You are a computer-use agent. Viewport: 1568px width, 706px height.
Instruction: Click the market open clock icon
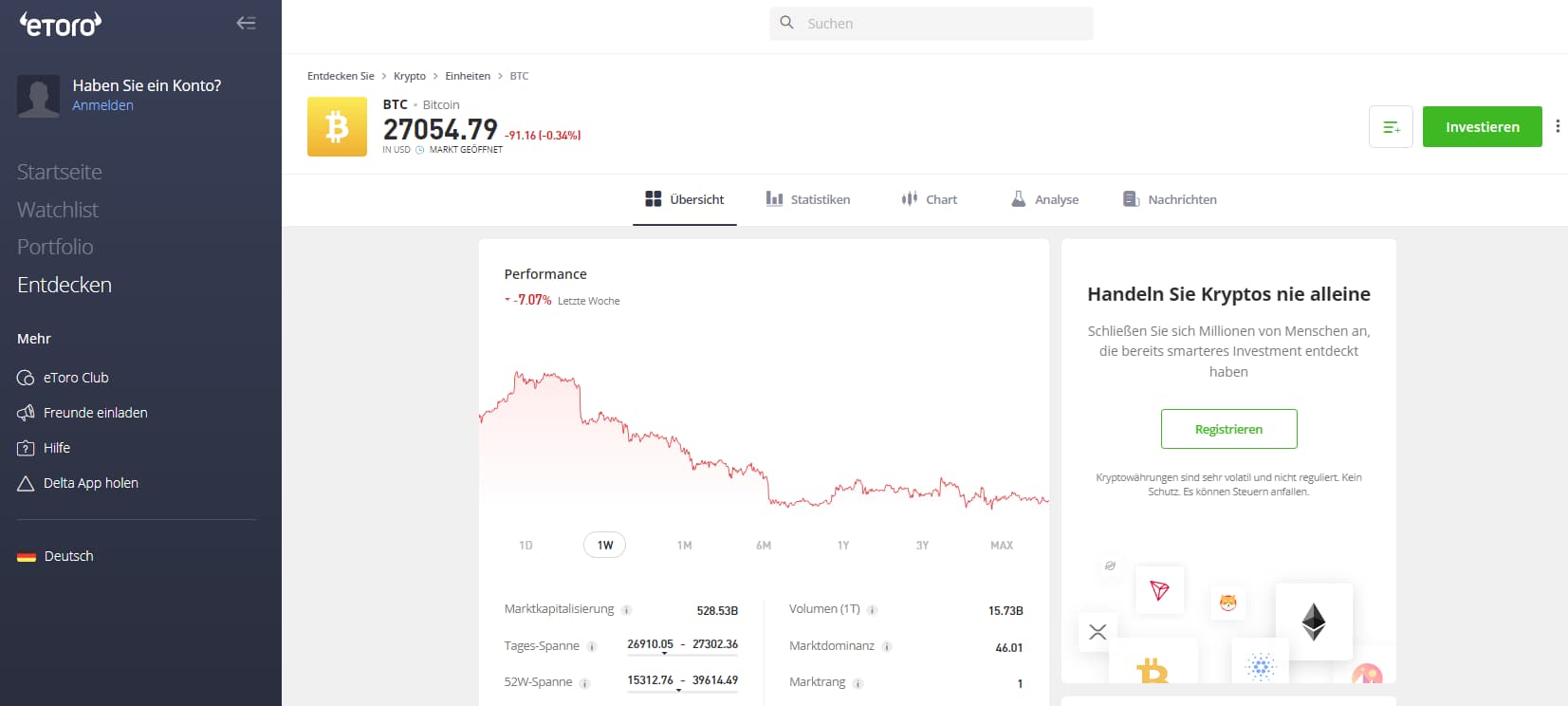[x=420, y=150]
